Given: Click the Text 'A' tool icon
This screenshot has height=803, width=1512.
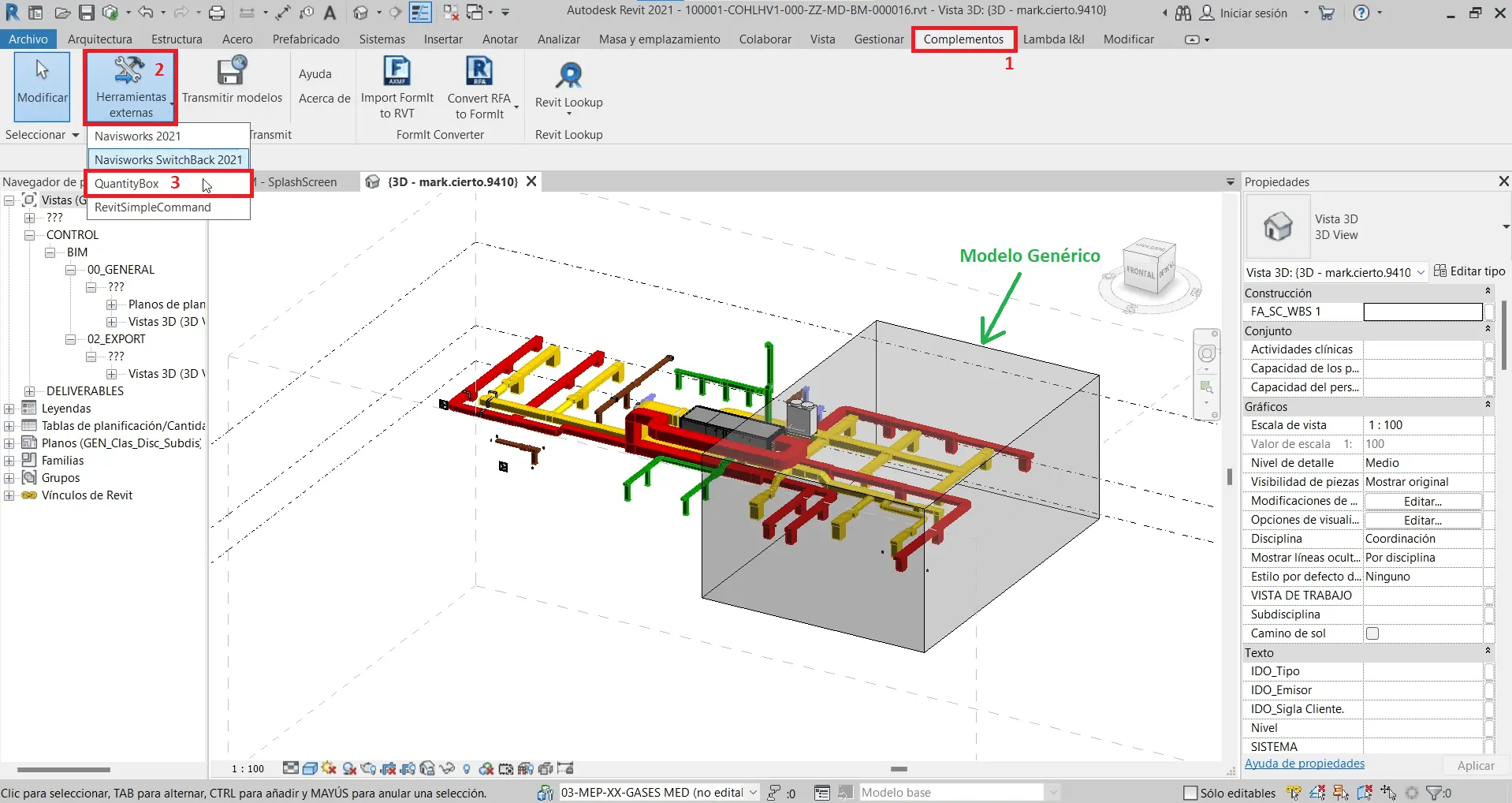Looking at the screenshot, I should point(330,13).
